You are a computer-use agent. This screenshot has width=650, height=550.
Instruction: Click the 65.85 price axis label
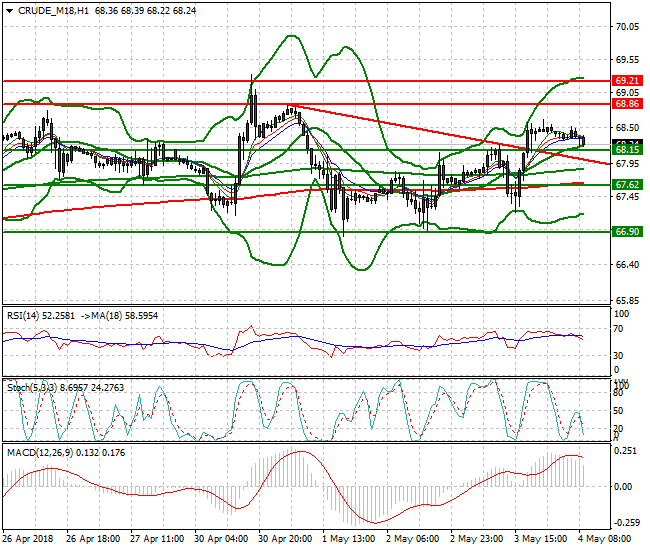(x=627, y=300)
